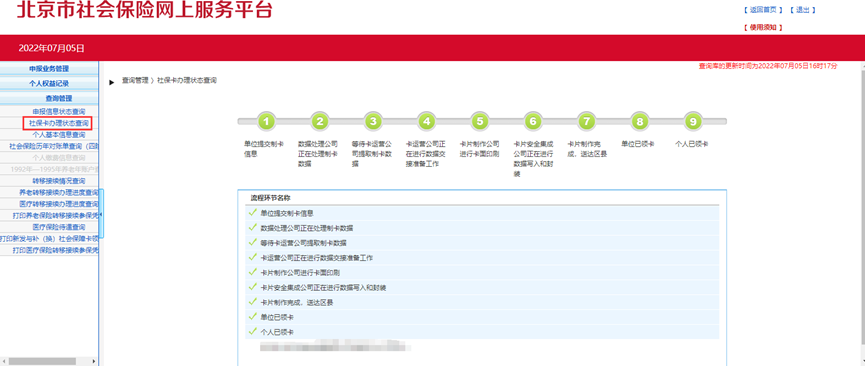
Task: Click the sidebar horizontal scrollbar right arrow
Action: pyautogui.click(x=93, y=361)
